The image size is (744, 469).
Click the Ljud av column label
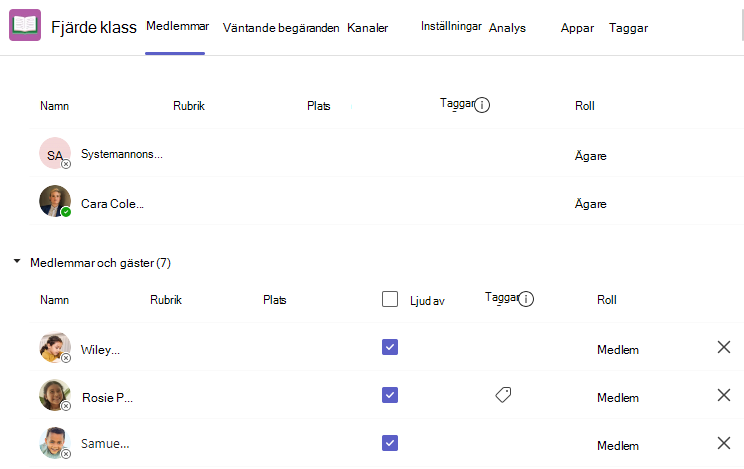point(427,301)
